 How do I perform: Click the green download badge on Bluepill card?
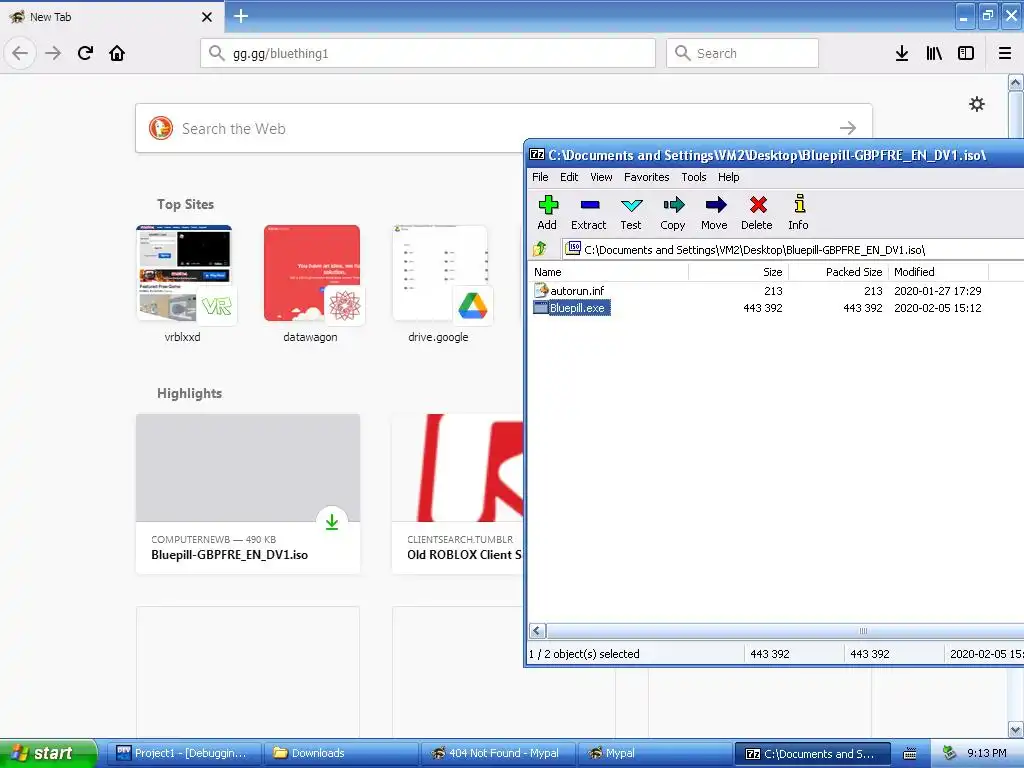332,521
